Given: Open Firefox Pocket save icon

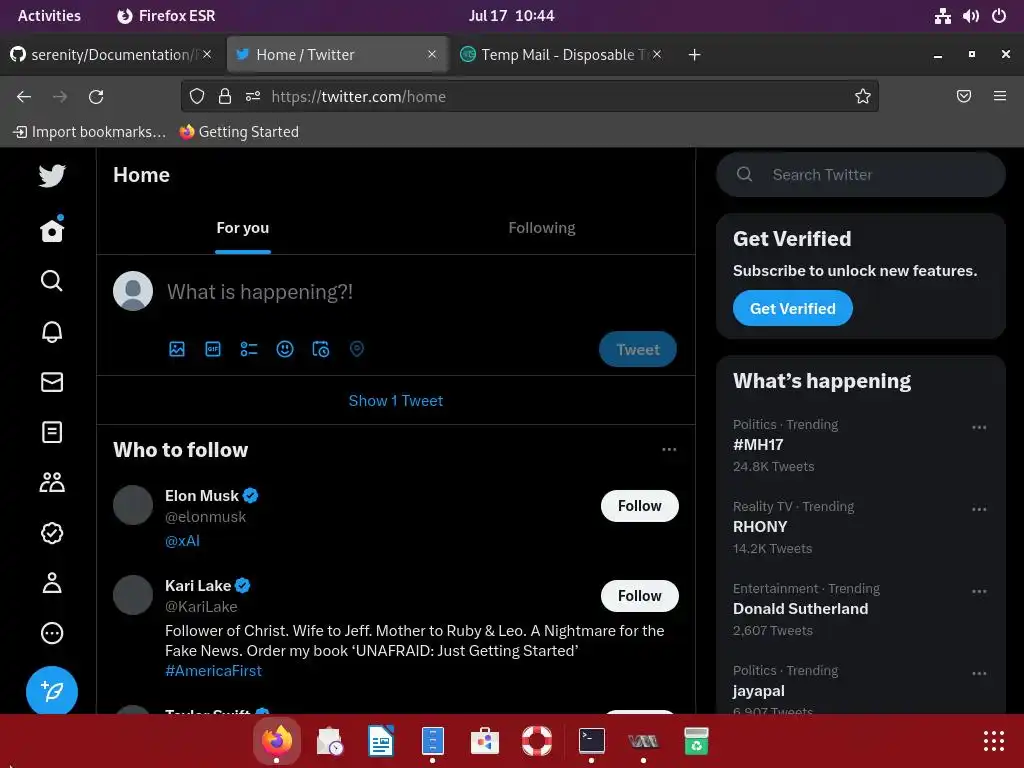Looking at the screenshot, I should (964, 97).
